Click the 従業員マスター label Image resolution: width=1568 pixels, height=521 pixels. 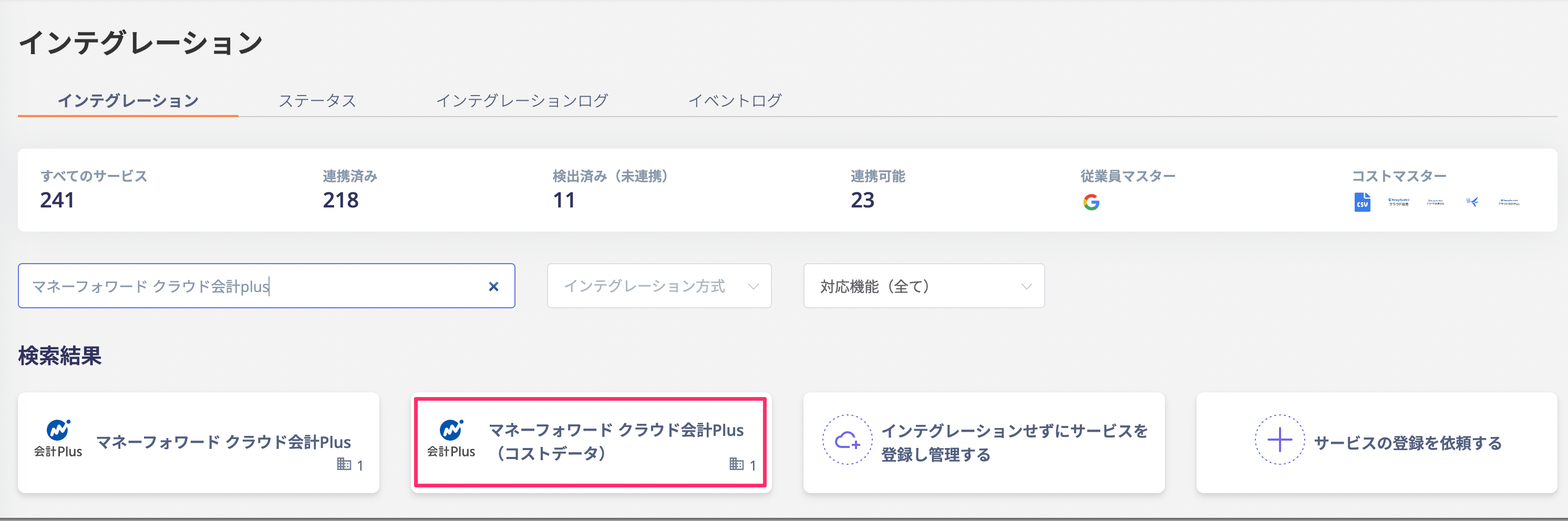(1128, 176)
